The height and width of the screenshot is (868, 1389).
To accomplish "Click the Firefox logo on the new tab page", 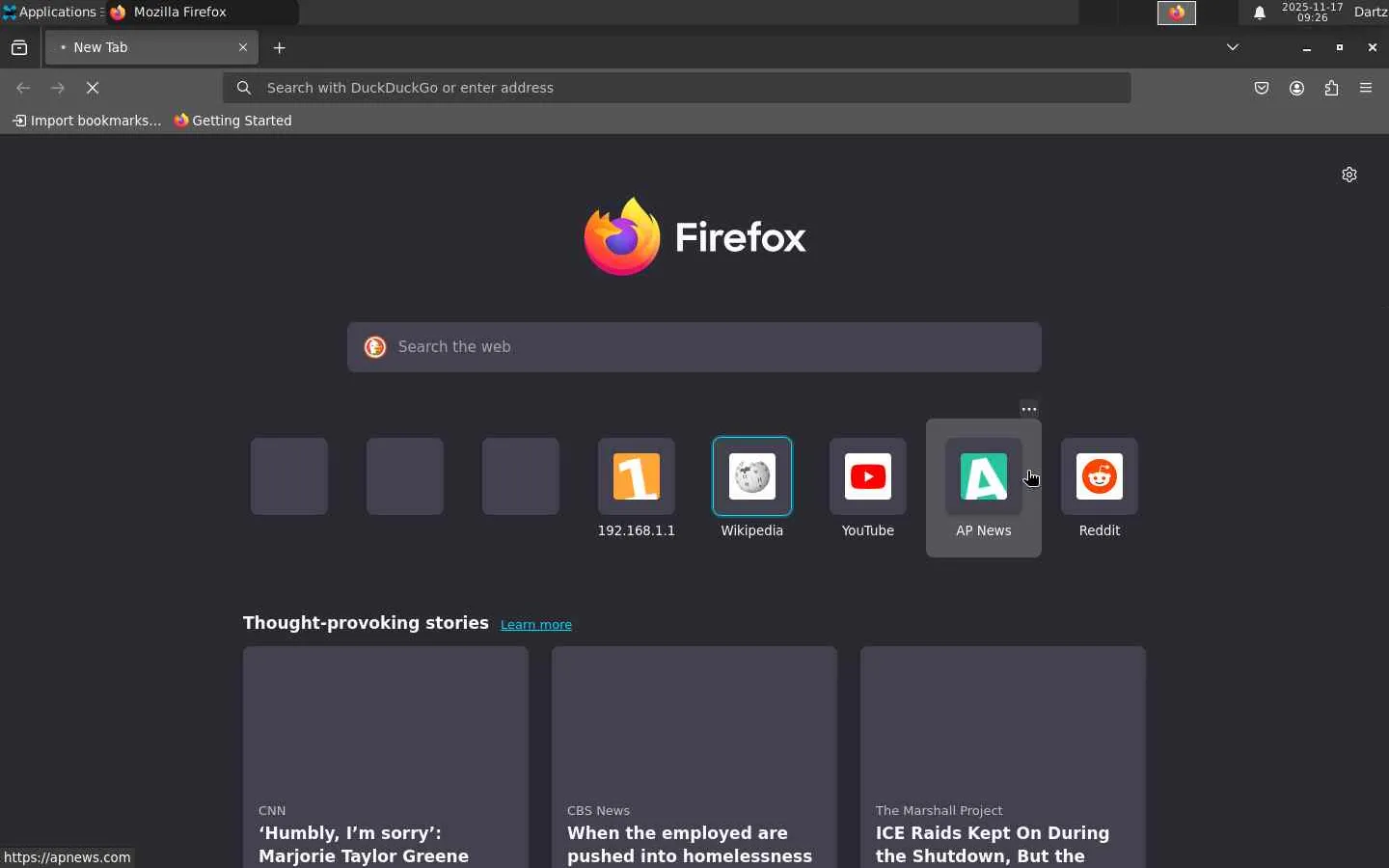I will [x=694, y=237].
